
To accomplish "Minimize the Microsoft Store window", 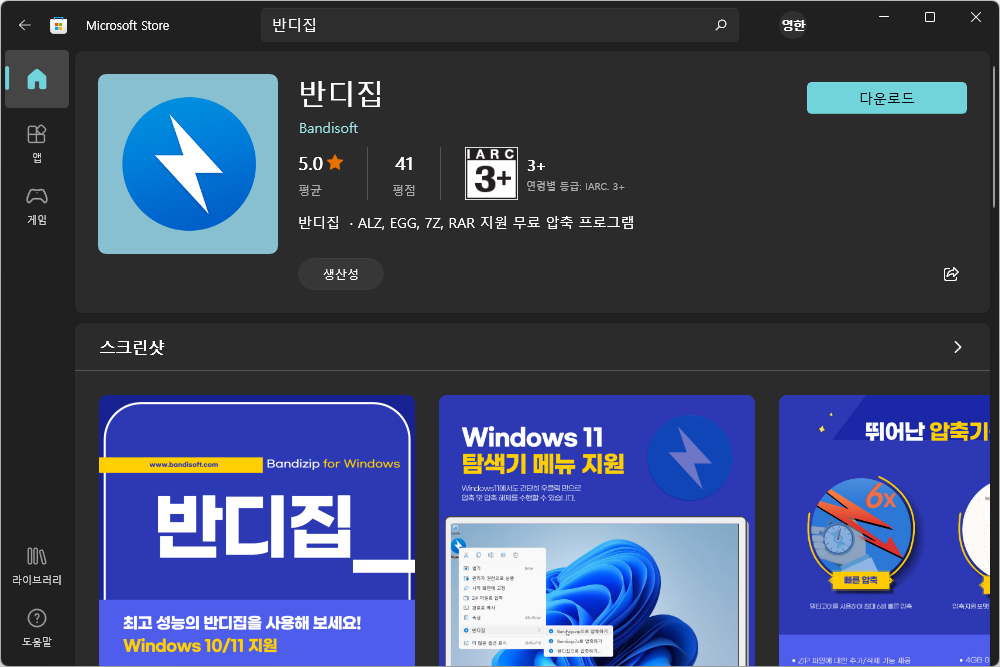I will [x=884, y=17].
